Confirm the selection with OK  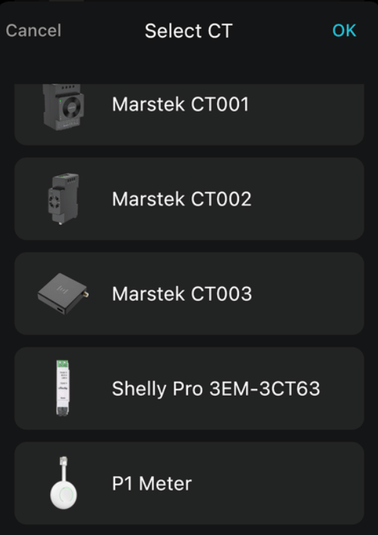pos(344,31)
